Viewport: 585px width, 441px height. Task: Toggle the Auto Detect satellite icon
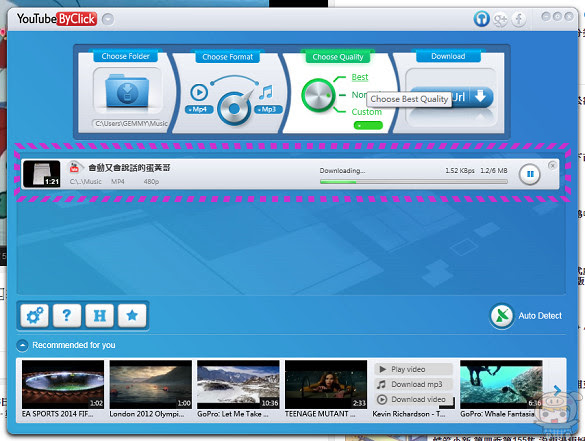pyautogui.click(x=502, y=316)
